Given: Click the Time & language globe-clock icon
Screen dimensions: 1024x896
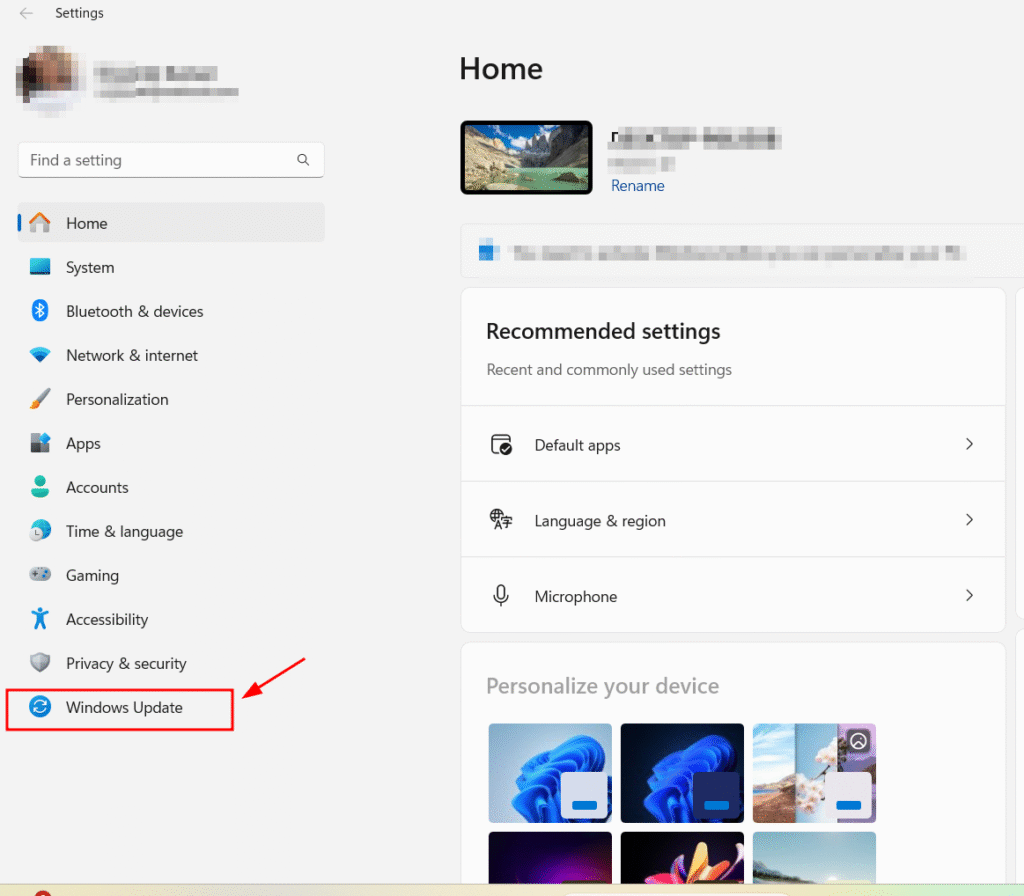Looking at the screenshot, I should pyautogui.click(x=40, y=530).
